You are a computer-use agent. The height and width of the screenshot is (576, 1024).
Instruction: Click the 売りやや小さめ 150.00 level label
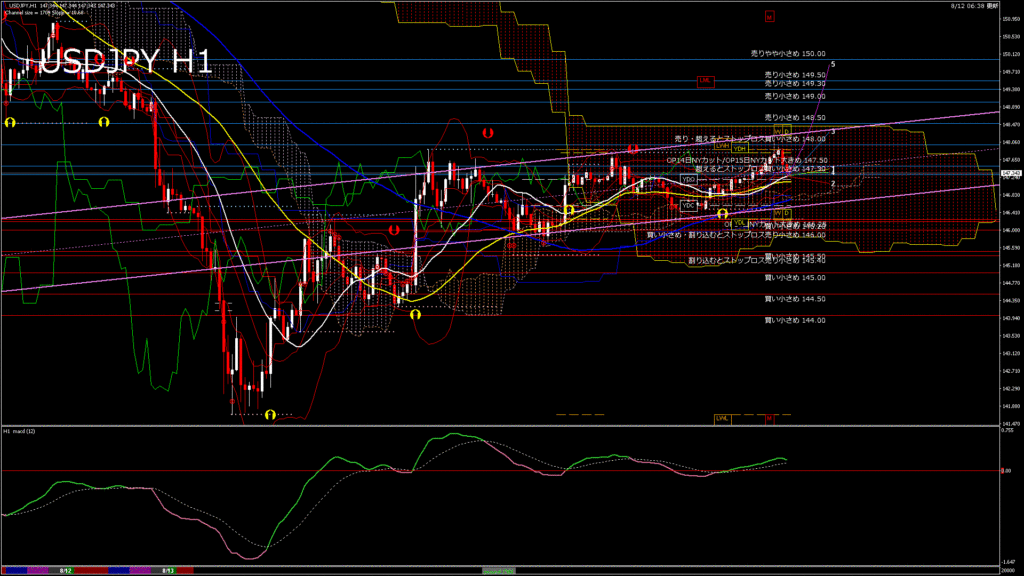point(788,53)
